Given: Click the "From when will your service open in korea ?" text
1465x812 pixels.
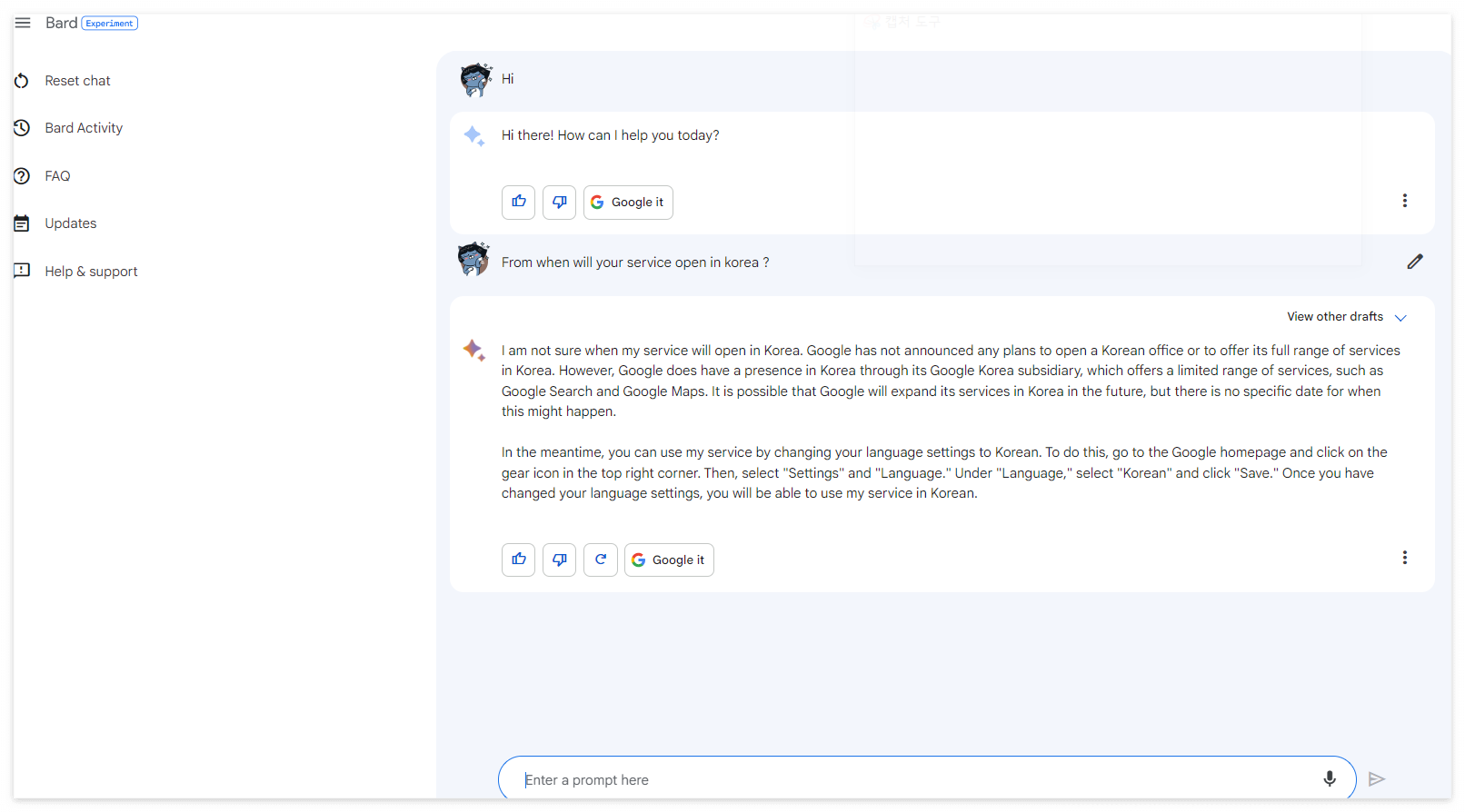Looking at the screenshot, I should click(635, 262).
